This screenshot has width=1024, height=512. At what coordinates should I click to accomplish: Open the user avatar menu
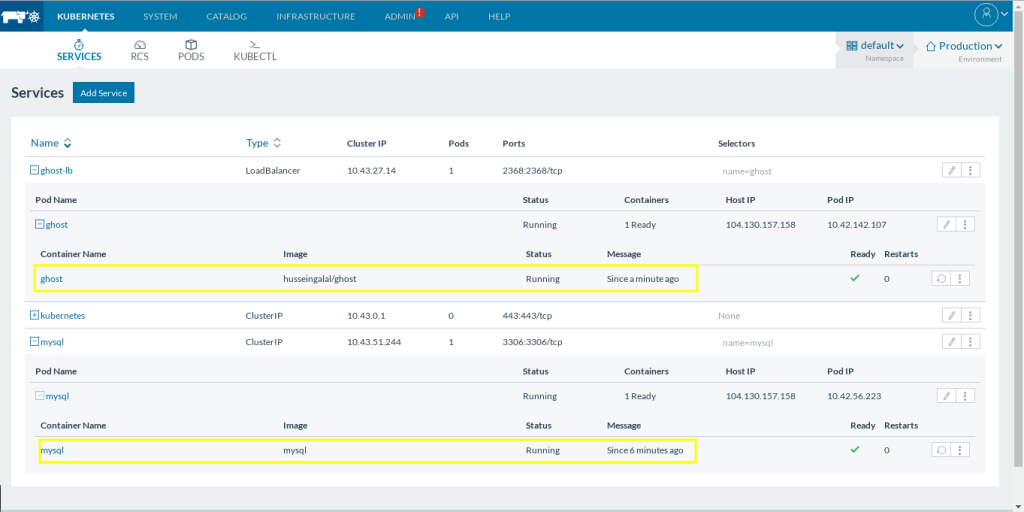[x=986, y=15]
